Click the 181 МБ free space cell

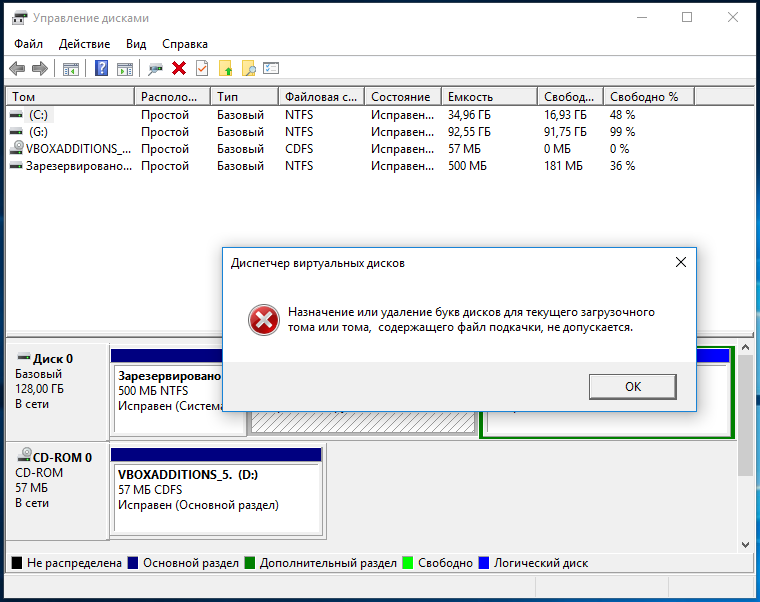click(563, 166)
